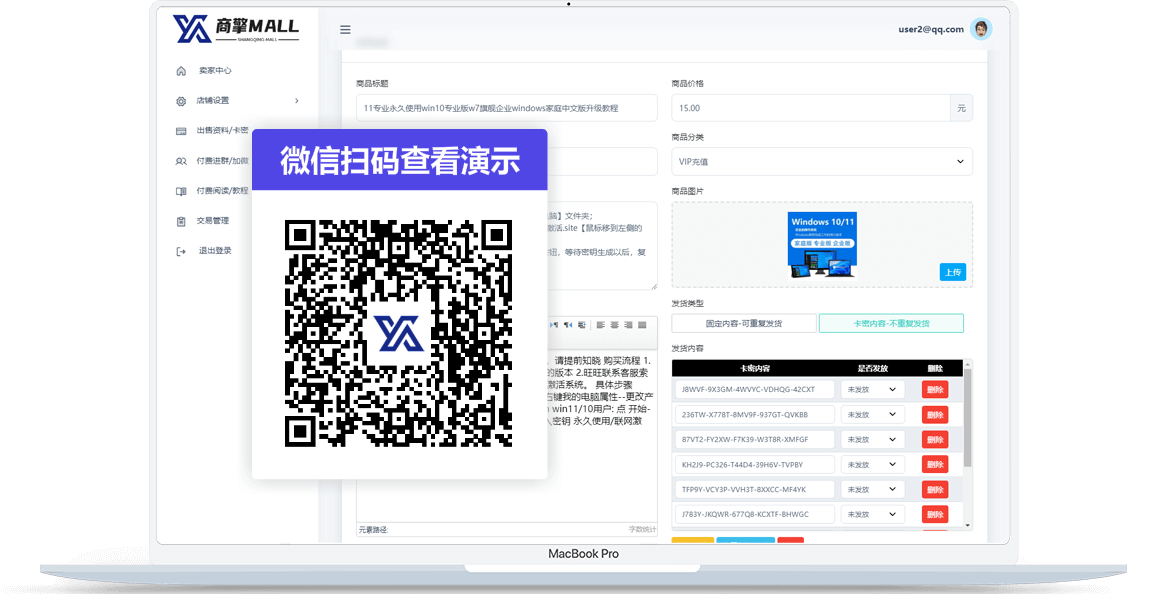This screenshot has height=594, width=1175.
Task: Click the card key table scrollbar thumb
Action: tap(967, 418)
